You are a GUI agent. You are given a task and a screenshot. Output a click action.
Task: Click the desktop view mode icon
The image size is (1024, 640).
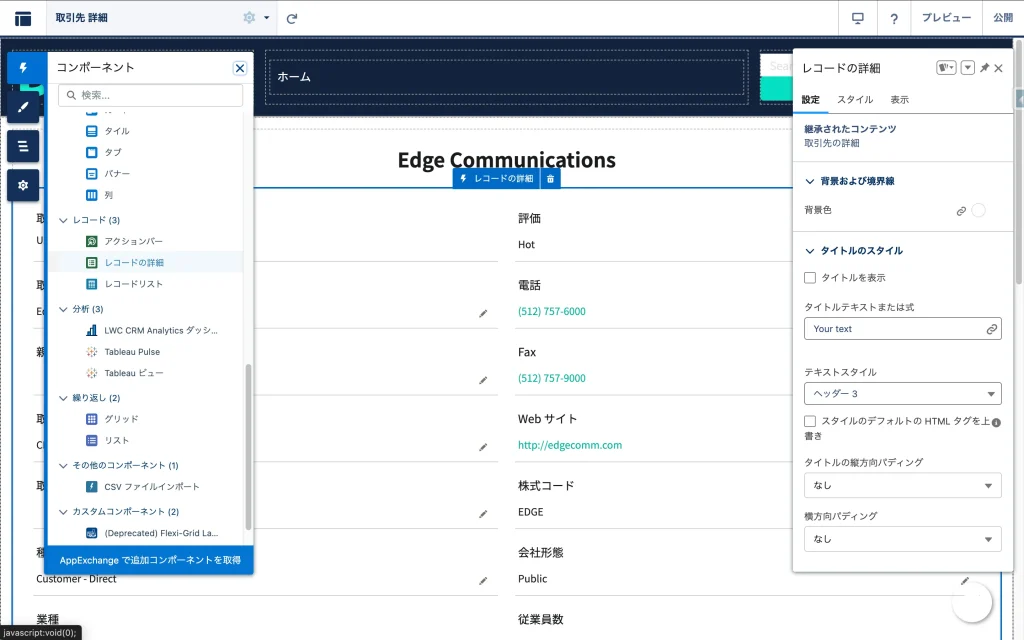click(857, 18)
